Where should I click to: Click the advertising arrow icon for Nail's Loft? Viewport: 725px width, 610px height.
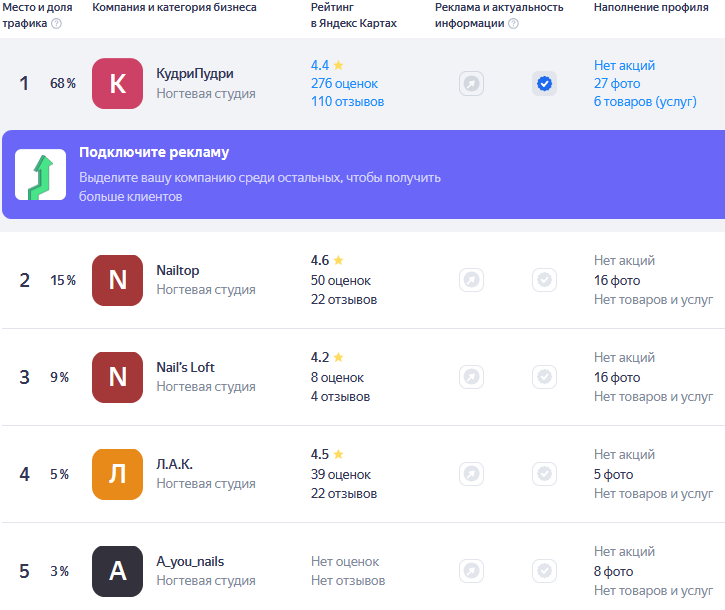471,377
